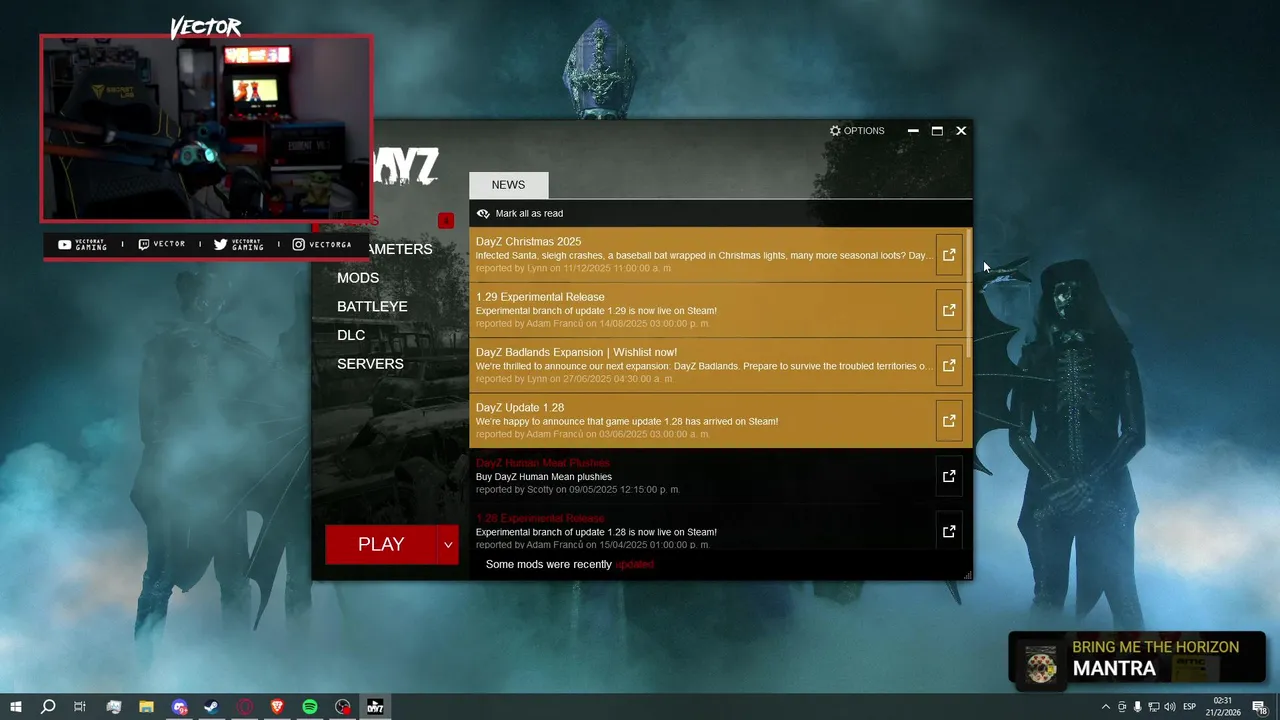Click the Mantra album art thumbnail
Viewport: 1280px width, 720px height.
tap(1041, 665)
